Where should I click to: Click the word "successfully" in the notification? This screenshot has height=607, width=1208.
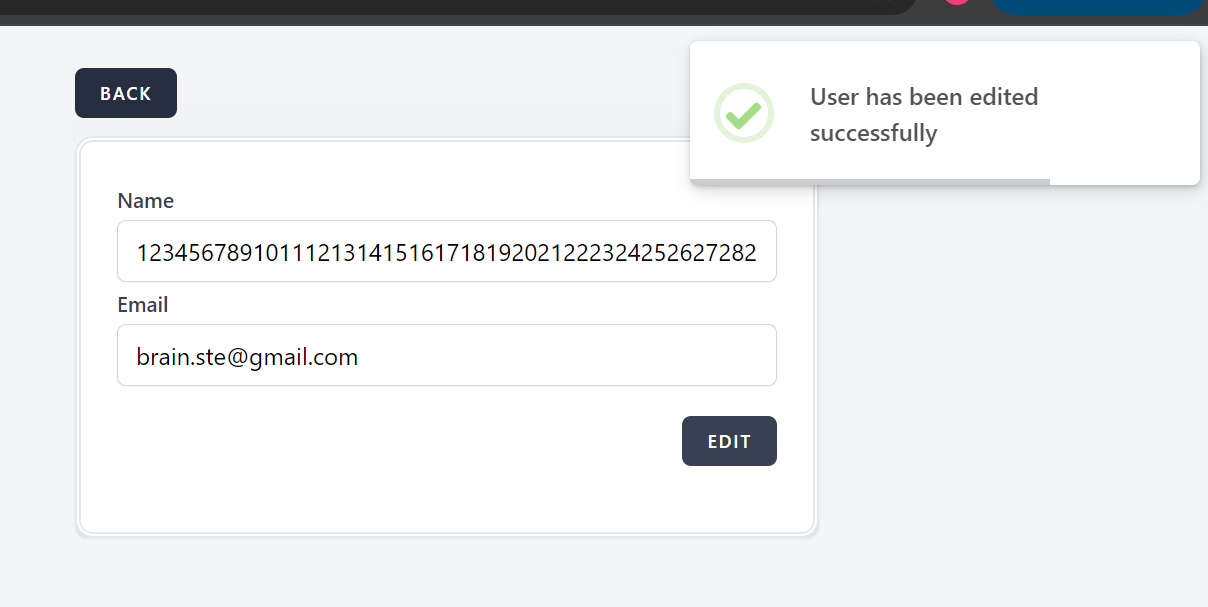(x=873, y=133)
